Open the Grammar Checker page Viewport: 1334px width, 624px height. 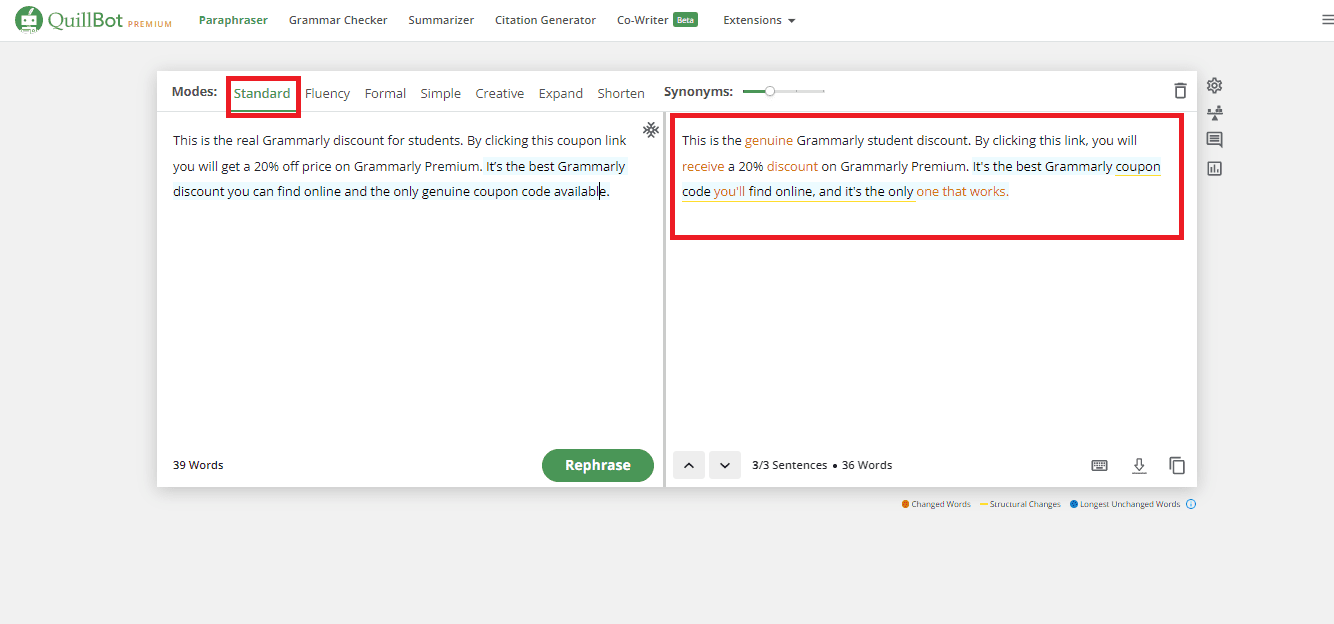click(x=338, y=20)
